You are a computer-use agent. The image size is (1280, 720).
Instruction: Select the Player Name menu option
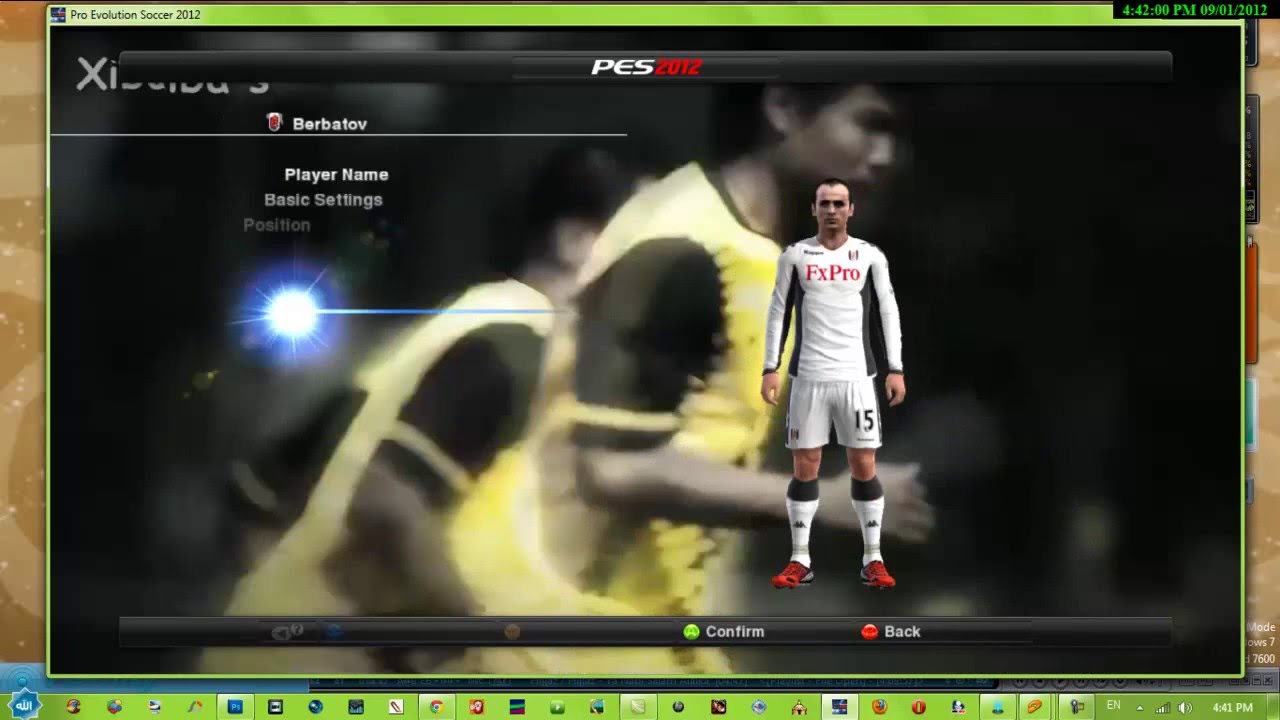pyautogui.click(x=336, y=174)
